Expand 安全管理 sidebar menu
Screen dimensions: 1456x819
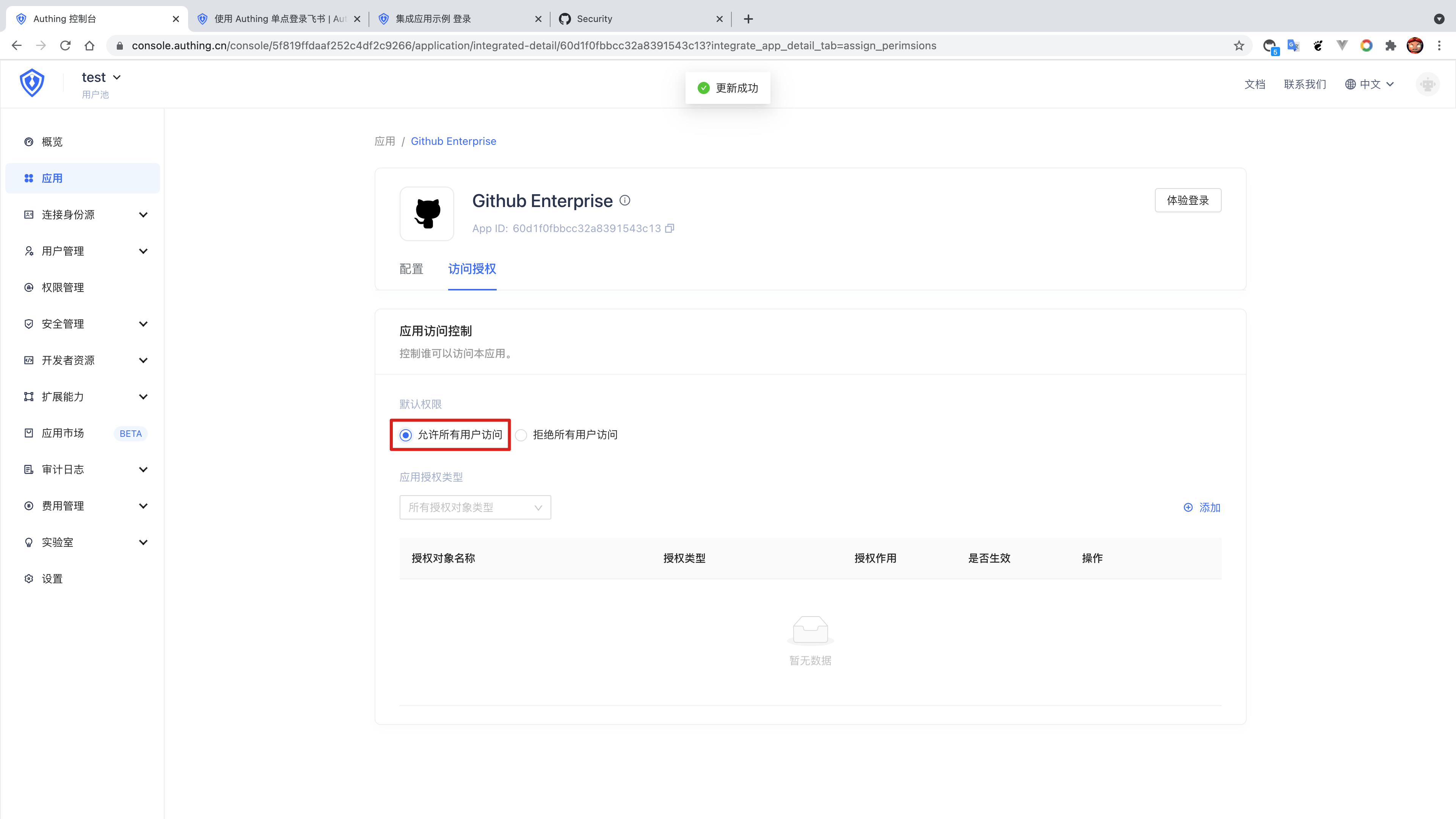pyautogui.click(x=83, y=324)
